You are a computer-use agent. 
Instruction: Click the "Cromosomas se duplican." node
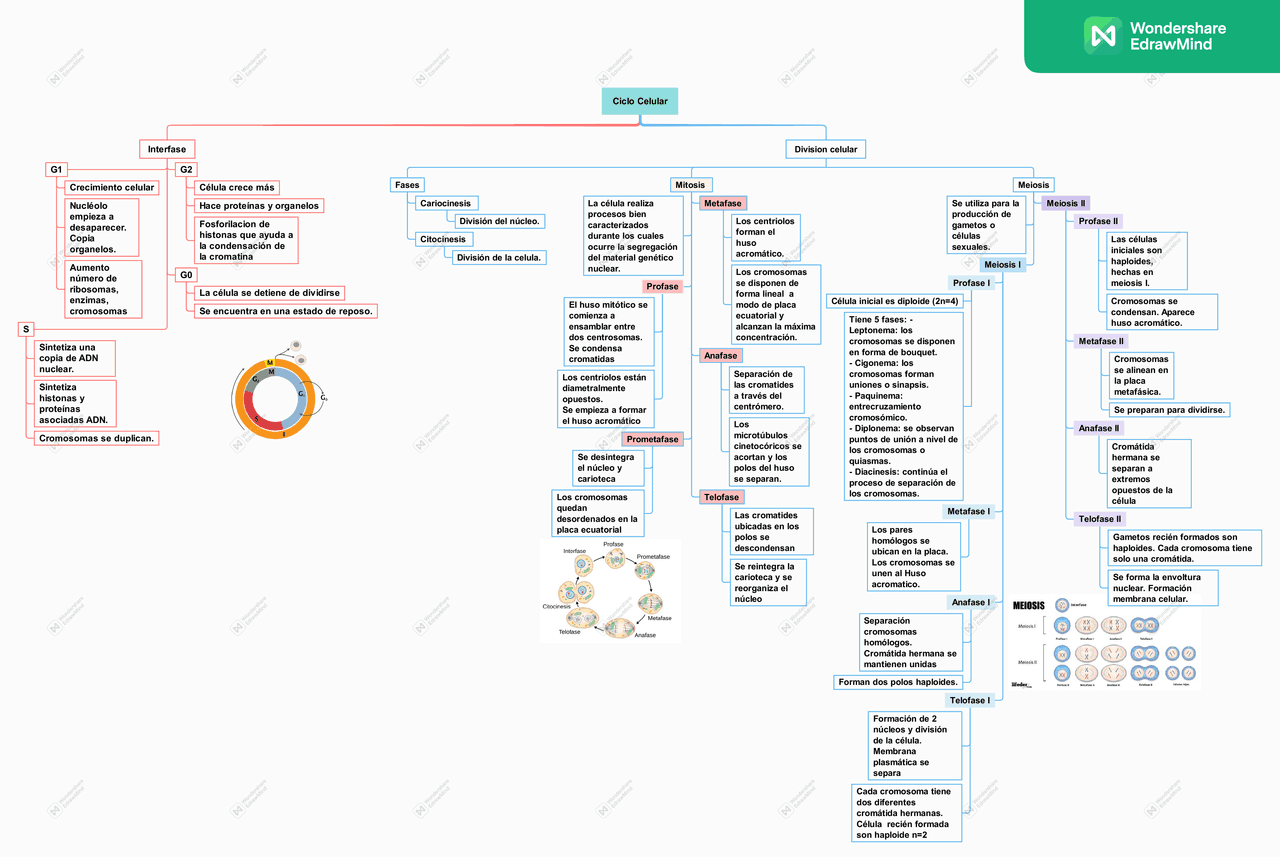pos(98,438)
